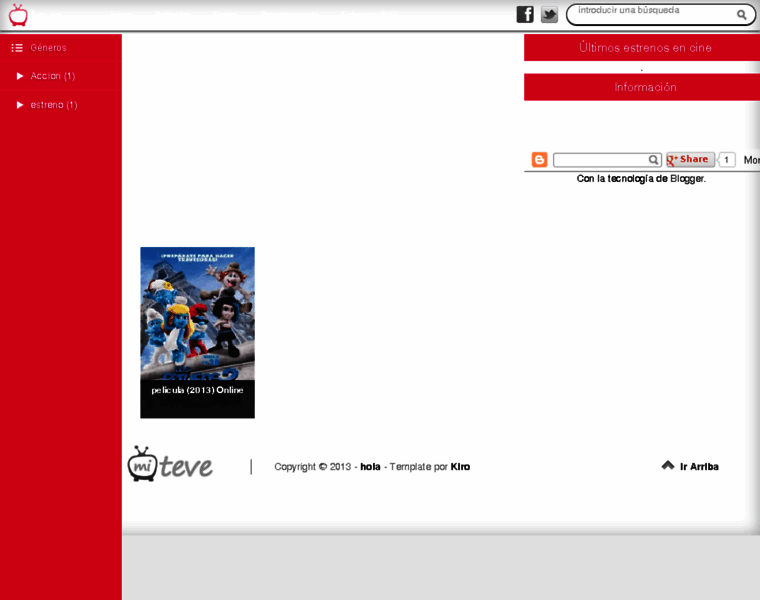Click the Blogger navbar search magnifier
Image resolution: width=760 pixels, height=600 pixels.
pos(653,160)
